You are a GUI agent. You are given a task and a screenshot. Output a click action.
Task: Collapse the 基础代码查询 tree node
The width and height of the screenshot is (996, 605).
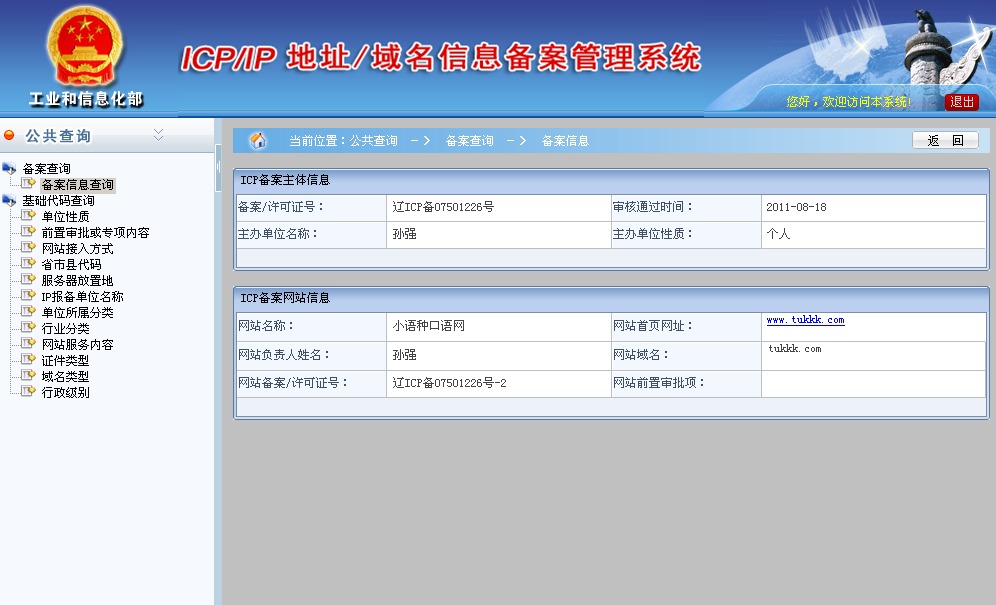point(10,200)
